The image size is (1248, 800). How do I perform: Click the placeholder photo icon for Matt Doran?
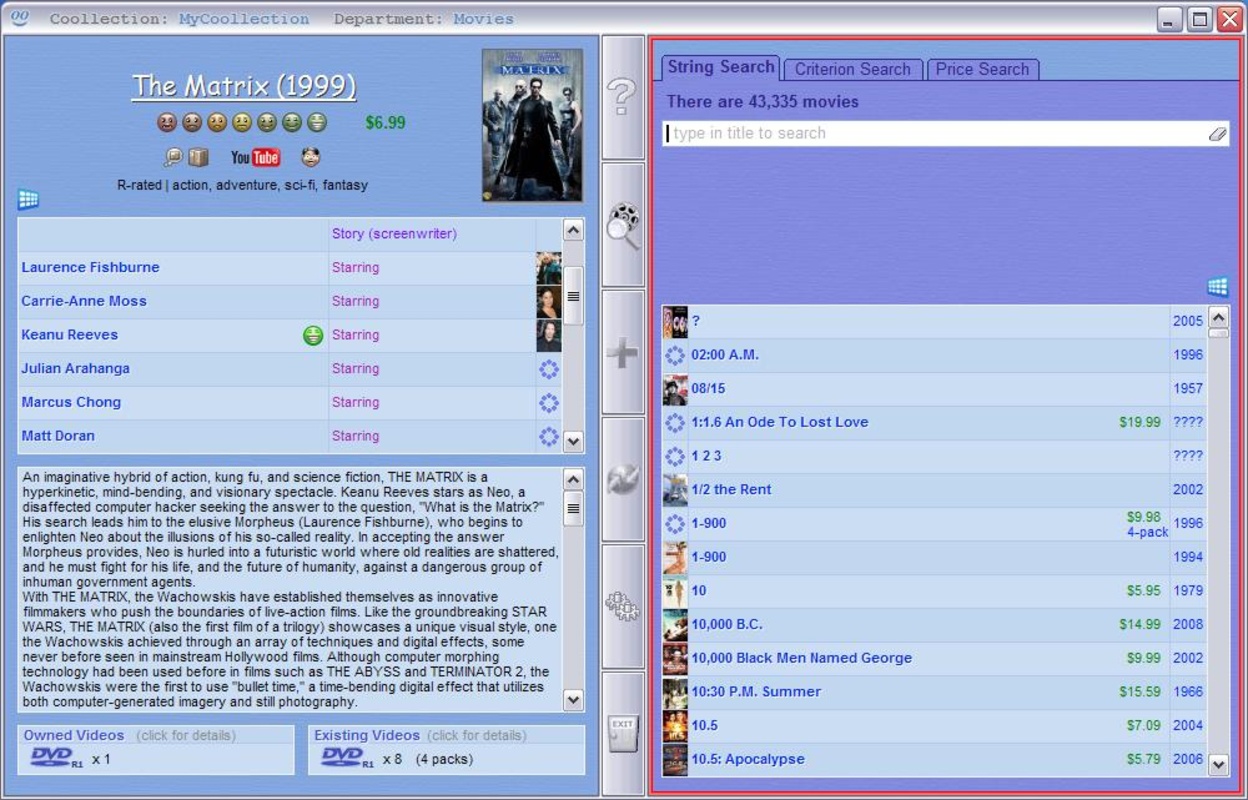tap(549, 436)
